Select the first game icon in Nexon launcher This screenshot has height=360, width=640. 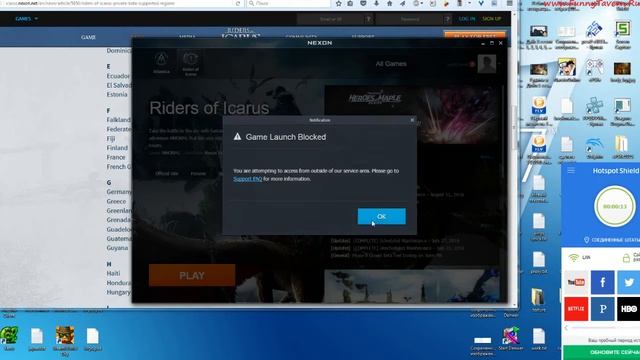161,63
